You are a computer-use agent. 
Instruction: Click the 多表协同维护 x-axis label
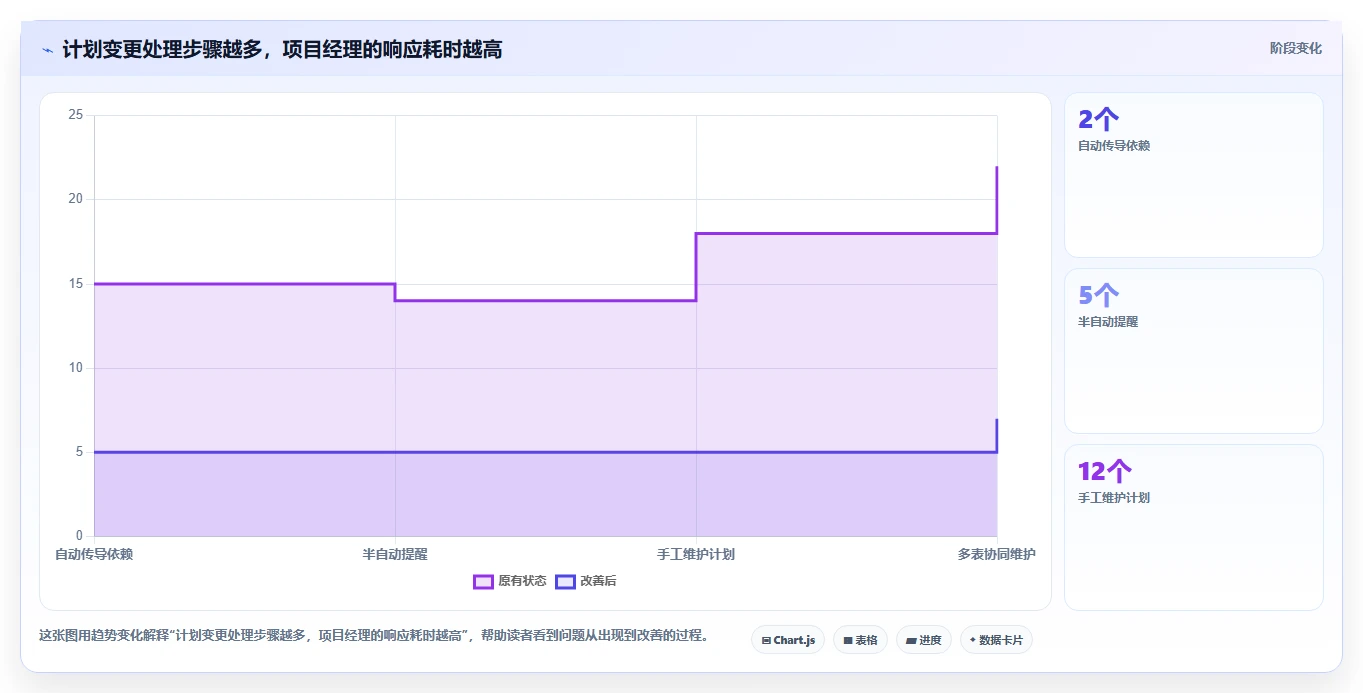click(x=997, y=554)
